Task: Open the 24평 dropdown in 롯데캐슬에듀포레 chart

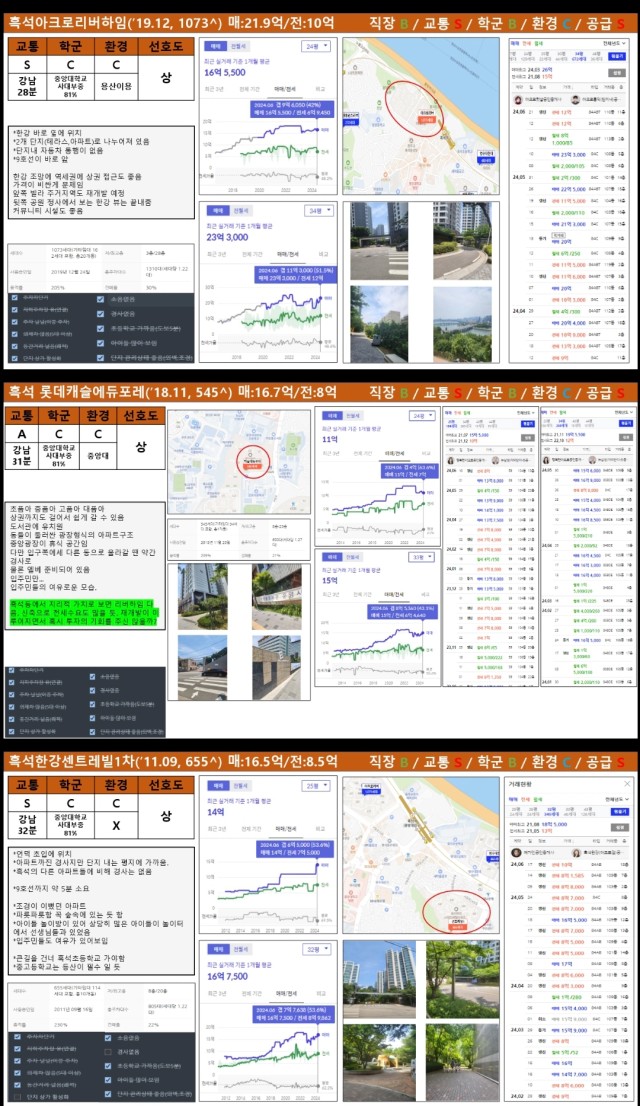Action: click(x=422, y=416)
